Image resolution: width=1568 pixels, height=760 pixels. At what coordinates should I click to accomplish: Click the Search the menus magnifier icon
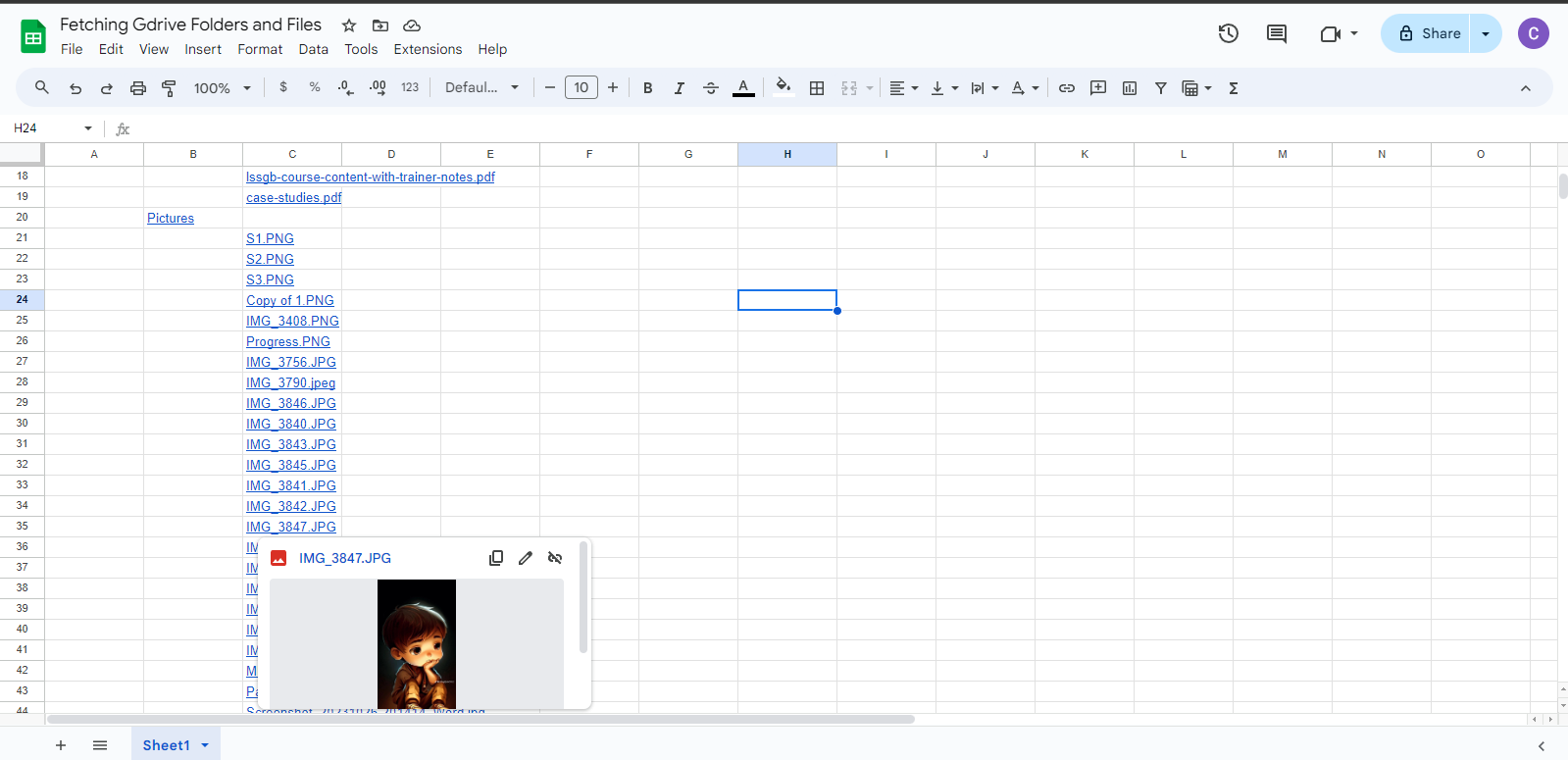pos(42,88)
